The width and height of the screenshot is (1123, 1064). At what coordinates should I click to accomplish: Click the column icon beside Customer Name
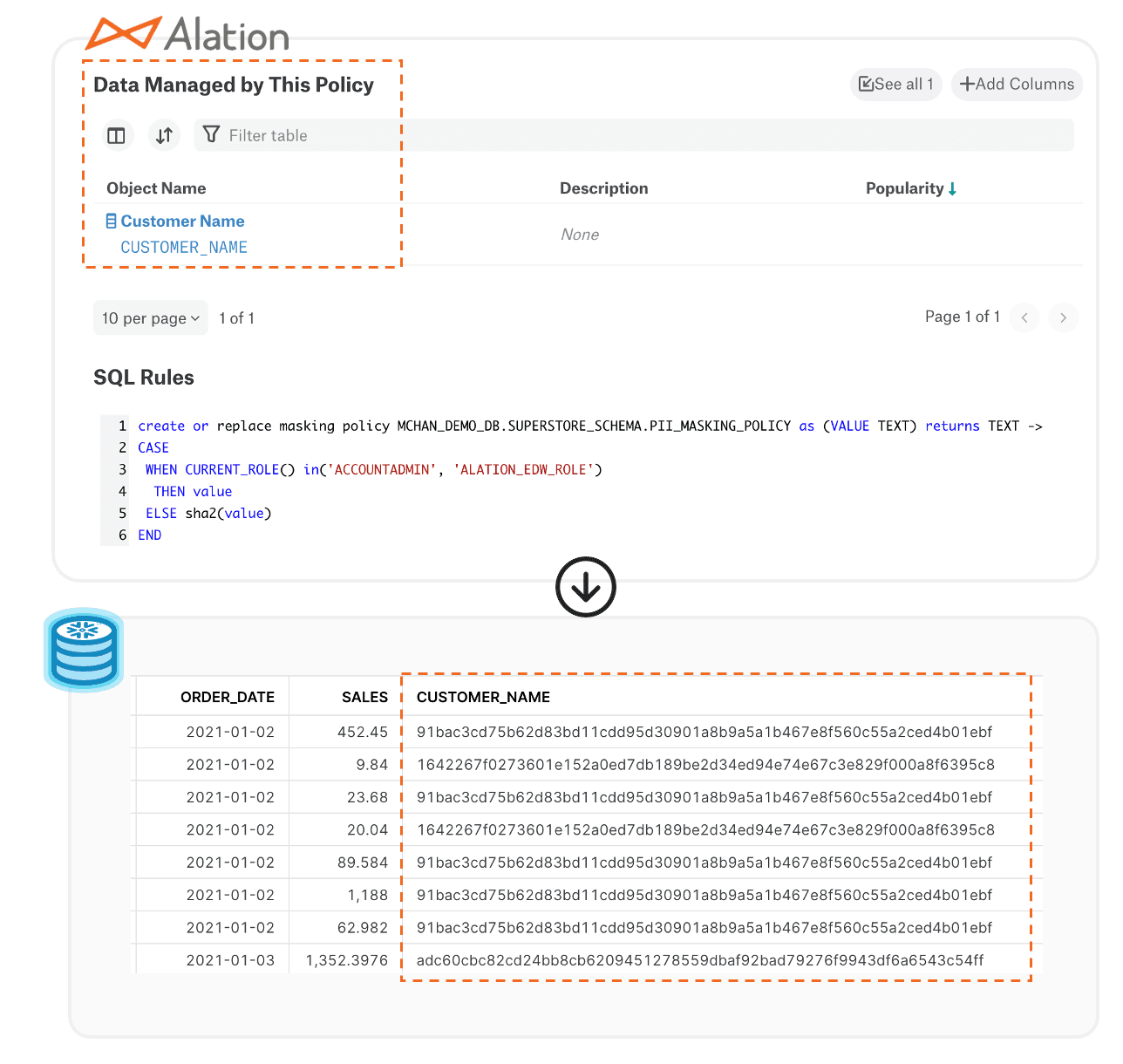111,222
